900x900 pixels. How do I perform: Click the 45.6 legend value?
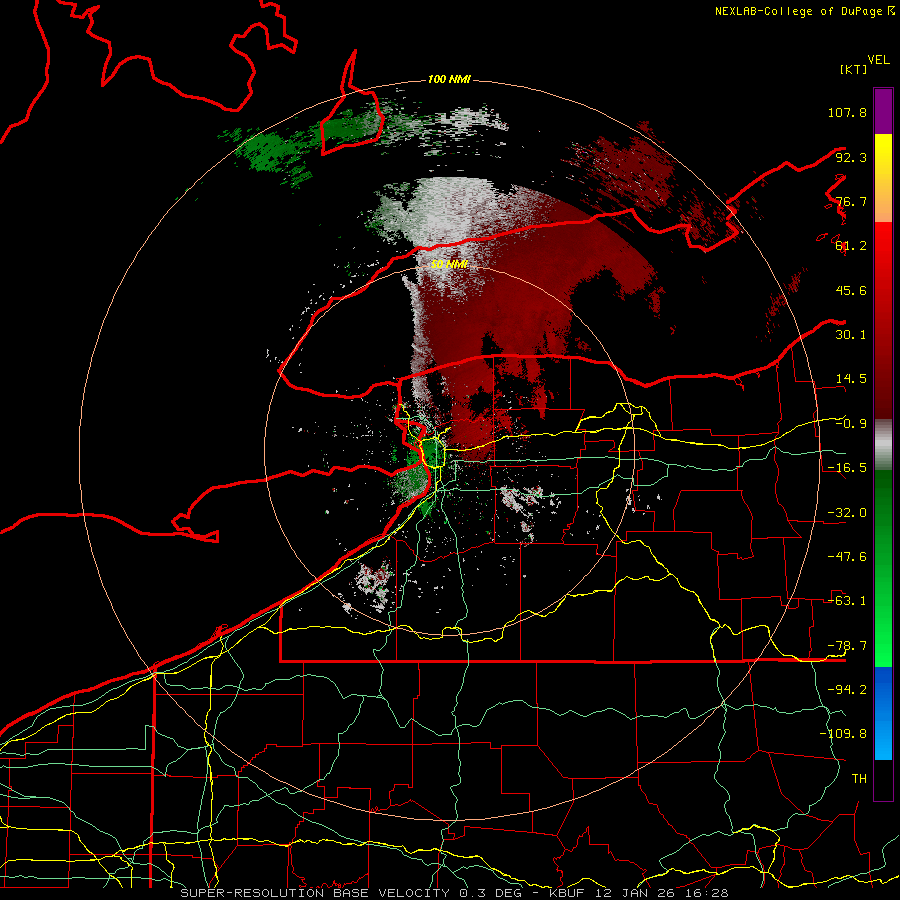851,290
